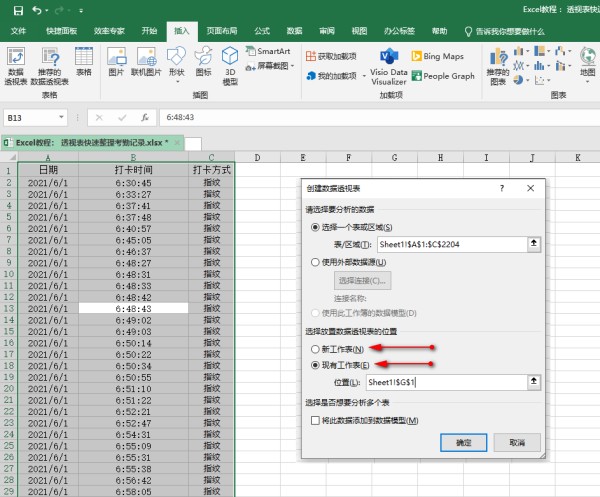This screenshot has width=600, height=497.
Task: Click the Save icon in quick access toolbar
Action: tap(18, 10)
